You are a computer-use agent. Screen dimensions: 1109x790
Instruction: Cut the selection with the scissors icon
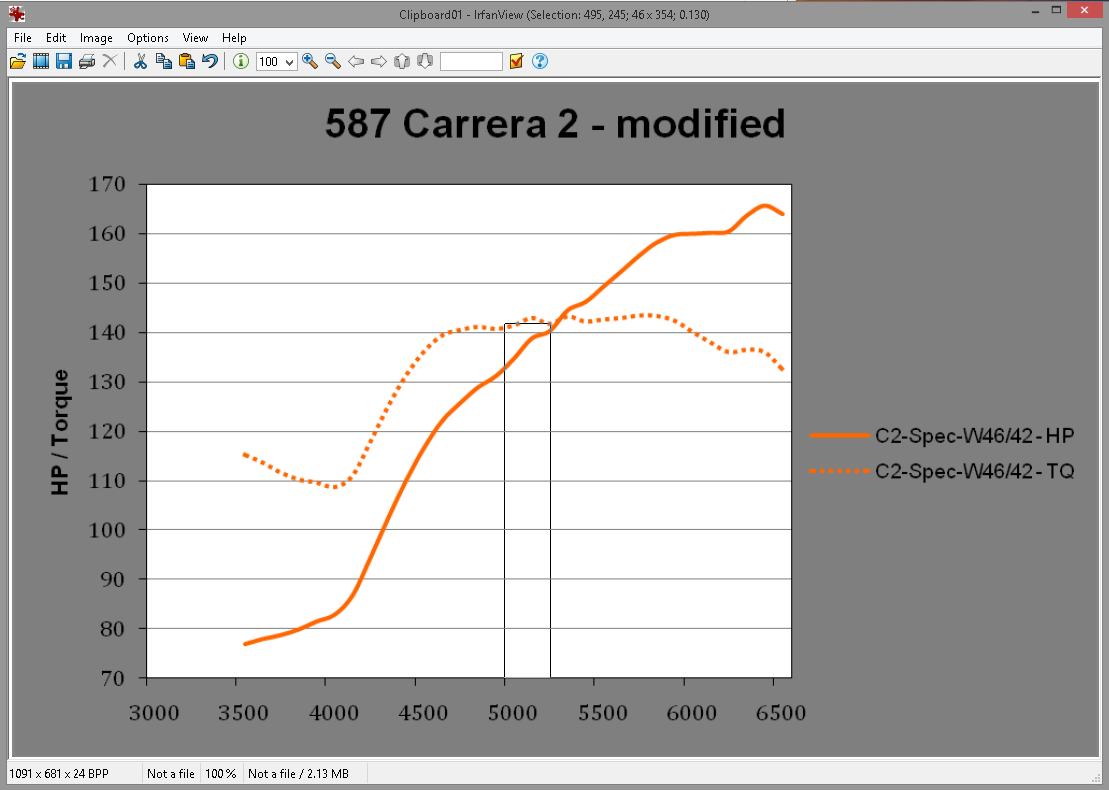point(141,62)
